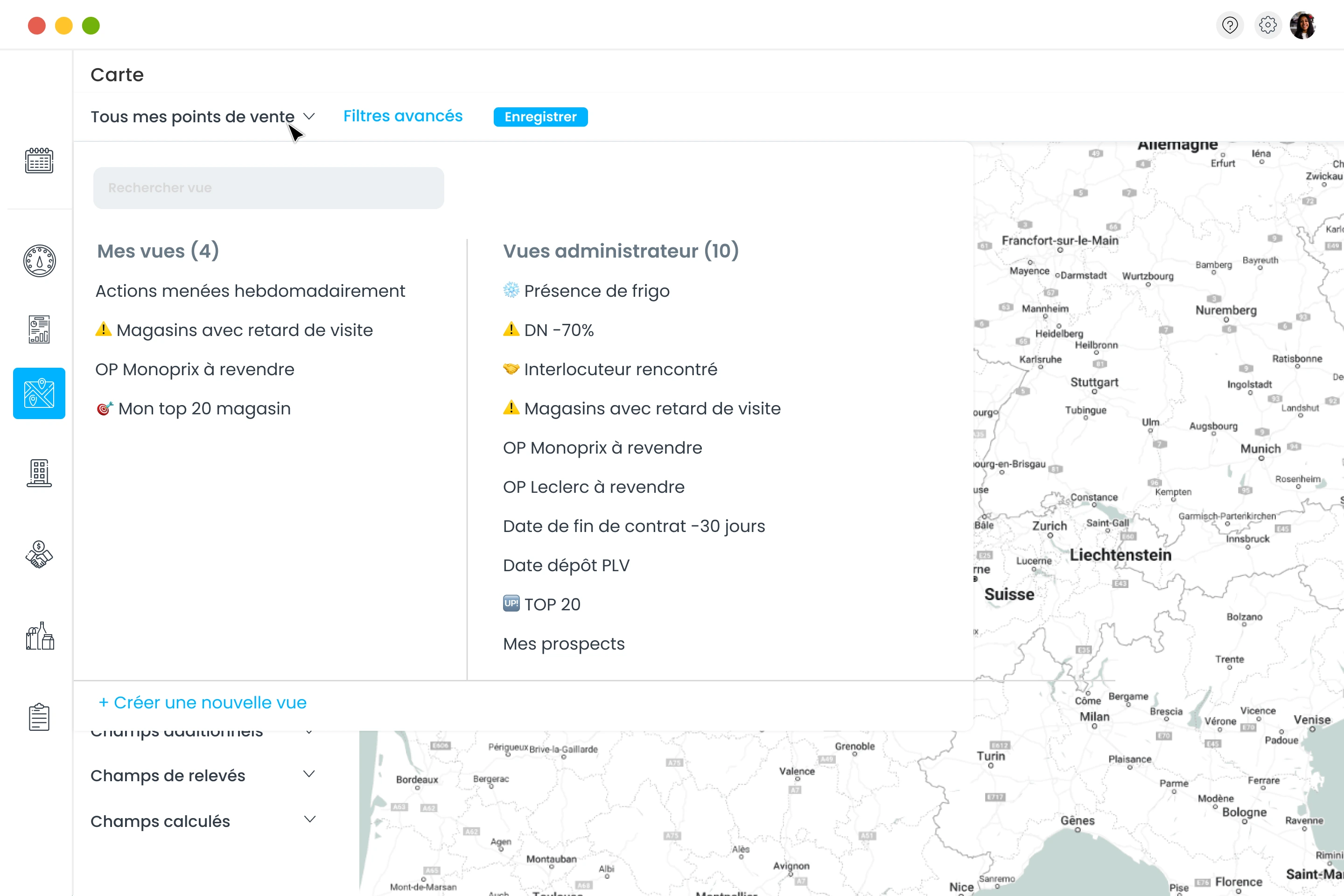Screen dimensions: 1344x896
Task: Click the help question mark icon
Action: click(x=1230, y=25)
